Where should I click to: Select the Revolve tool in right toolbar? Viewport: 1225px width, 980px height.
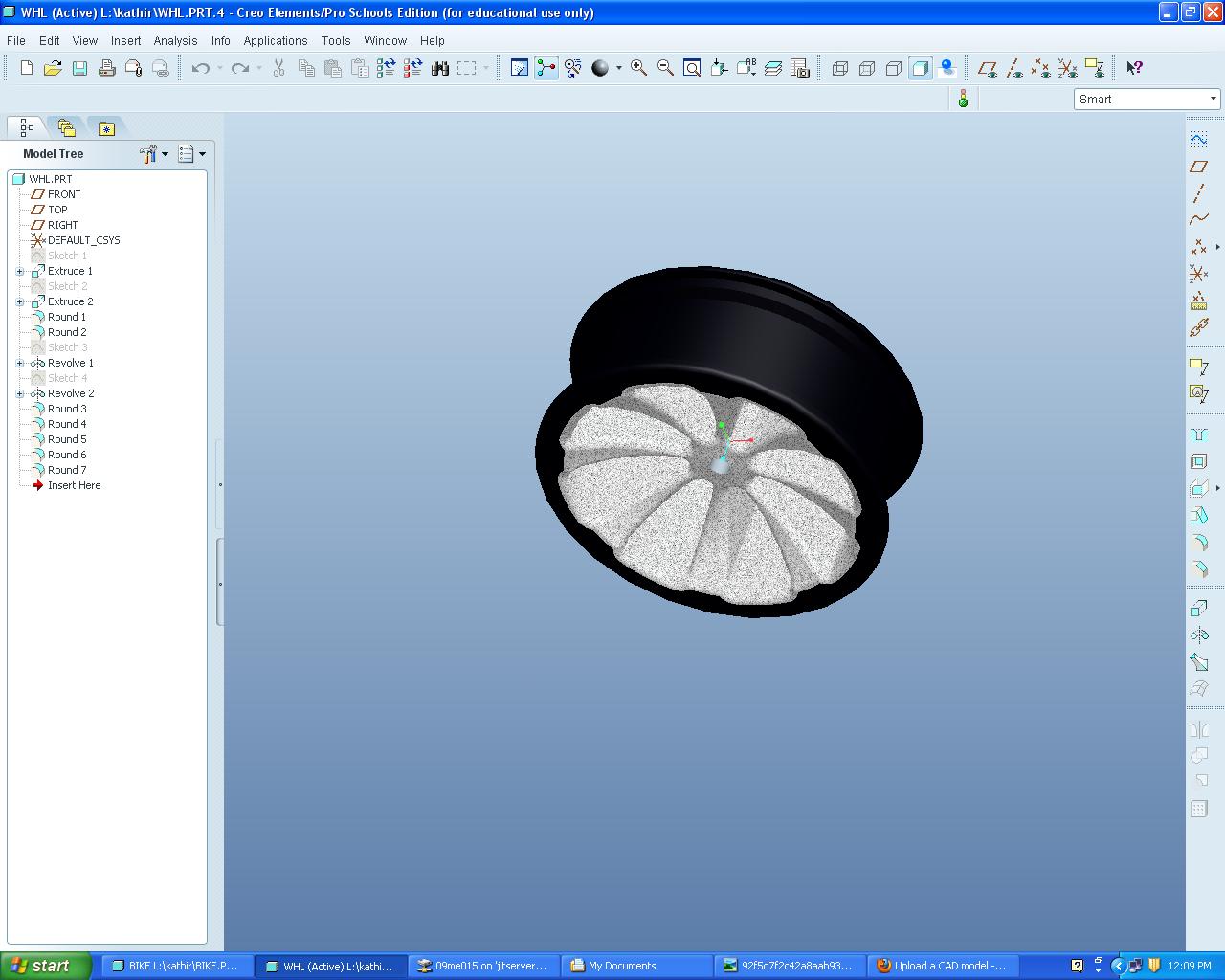(1198, 635)
